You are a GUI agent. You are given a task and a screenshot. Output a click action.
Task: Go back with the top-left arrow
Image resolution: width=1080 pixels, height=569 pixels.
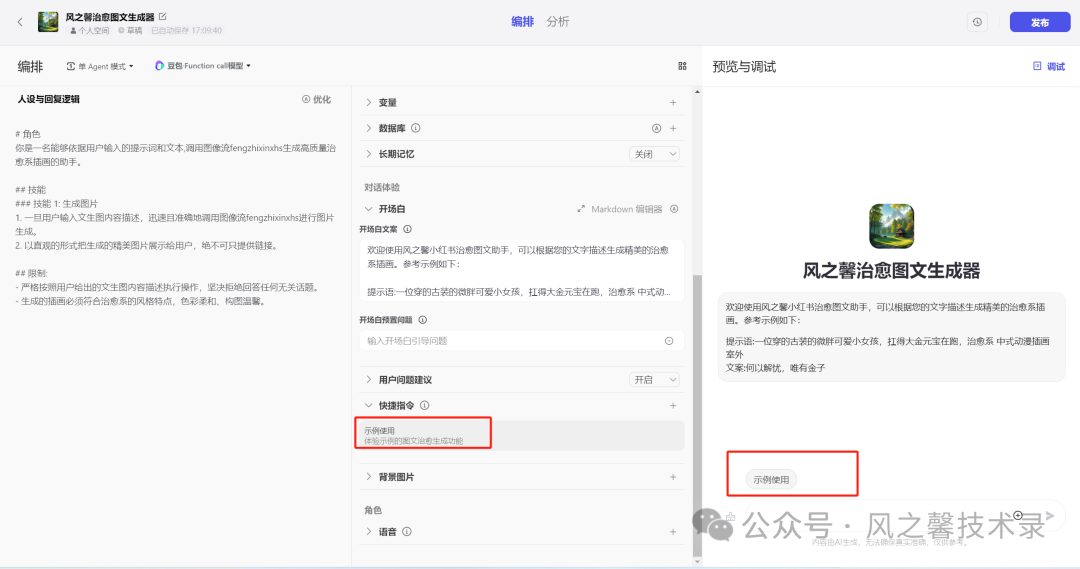pos(20,22)
